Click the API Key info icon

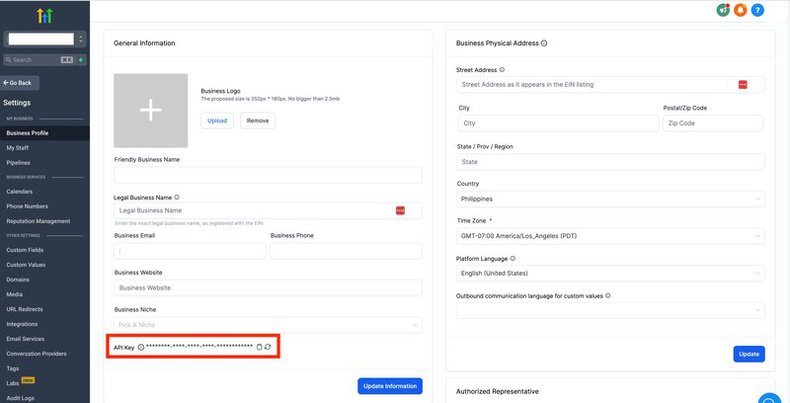click(x=141, y=347)
